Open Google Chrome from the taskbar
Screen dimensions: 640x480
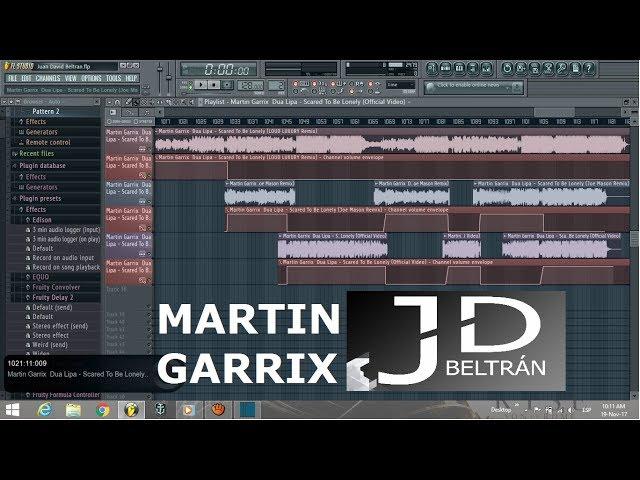[103, 410]
